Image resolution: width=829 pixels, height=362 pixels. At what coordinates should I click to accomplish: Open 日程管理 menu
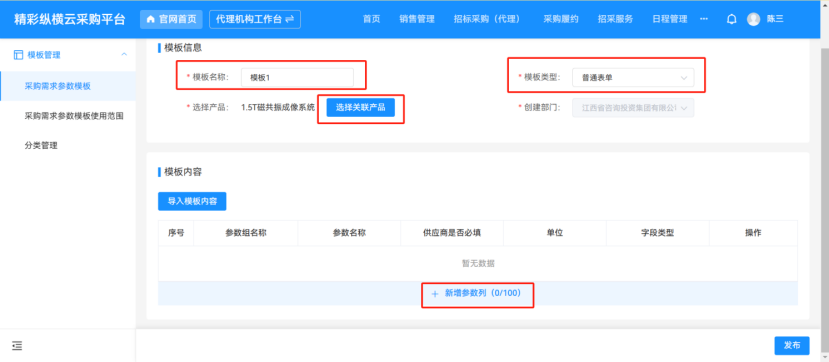click(669, 20)
